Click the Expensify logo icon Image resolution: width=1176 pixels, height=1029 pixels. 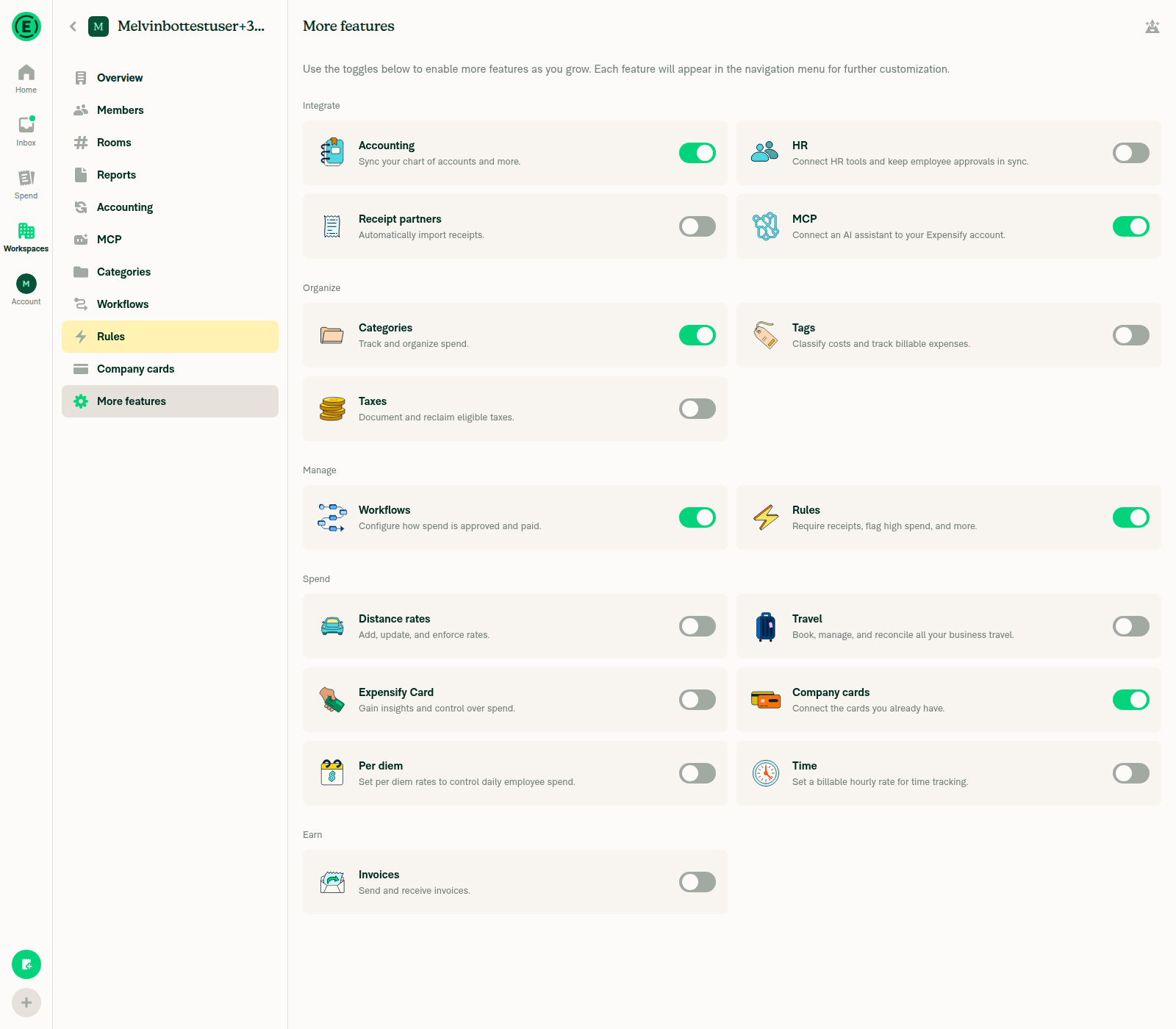click(x=26, y=26)
